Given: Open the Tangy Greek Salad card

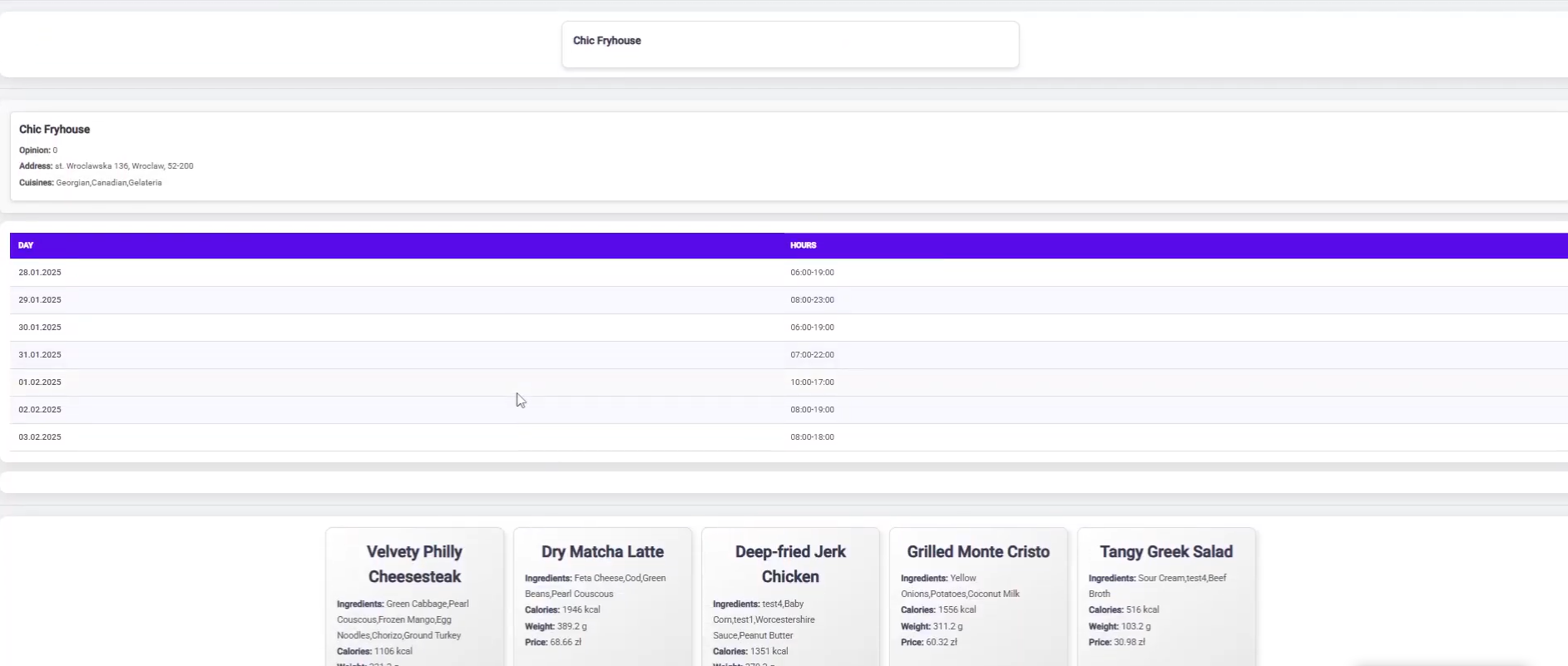Looking at the screenshot, I should click(x=1166, y=552).
